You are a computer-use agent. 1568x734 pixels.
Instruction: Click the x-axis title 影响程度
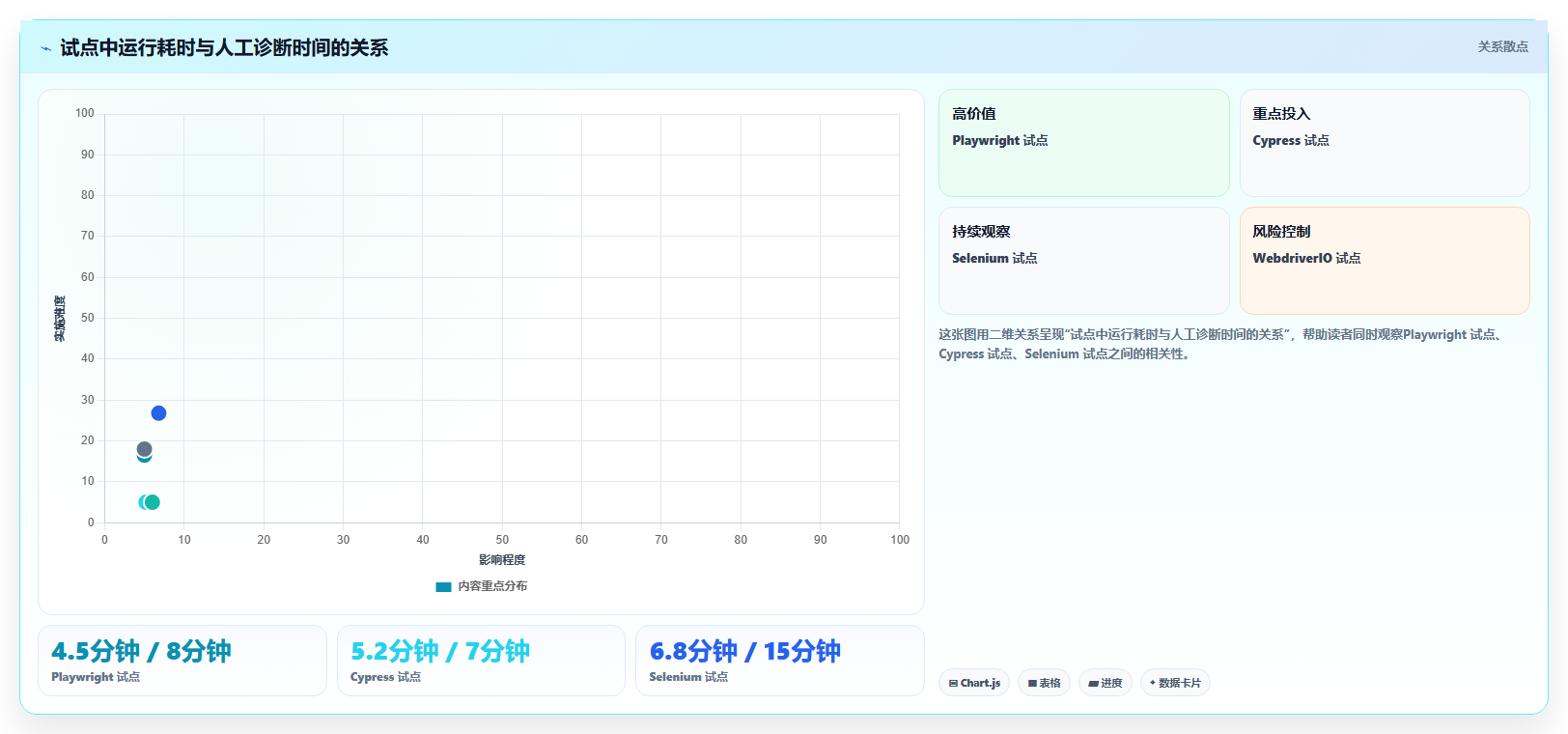pos(502,560)
